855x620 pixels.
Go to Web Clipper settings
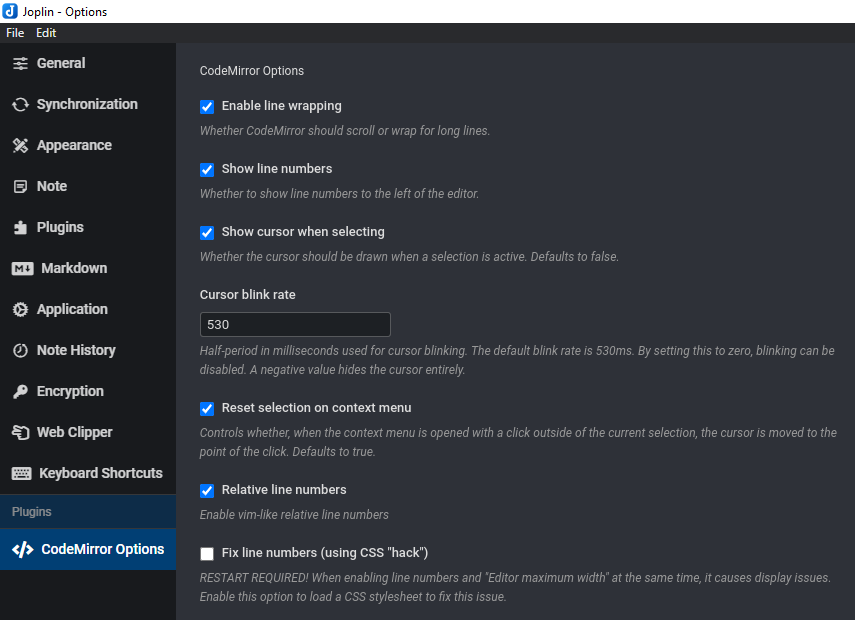coord(88,432)
